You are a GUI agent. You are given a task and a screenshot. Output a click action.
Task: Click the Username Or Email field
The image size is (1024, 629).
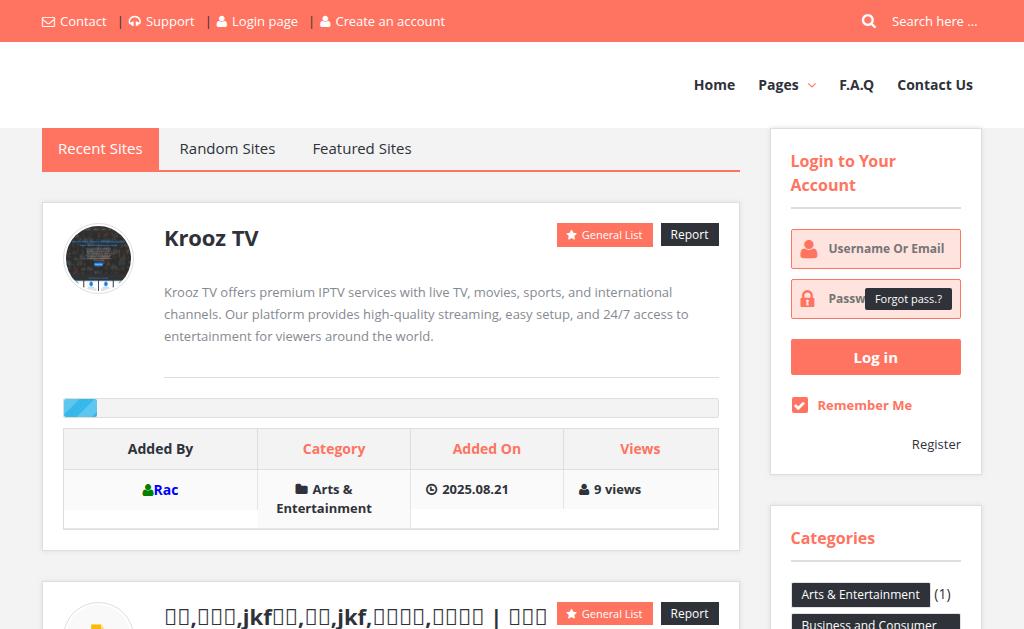point(876,249)
